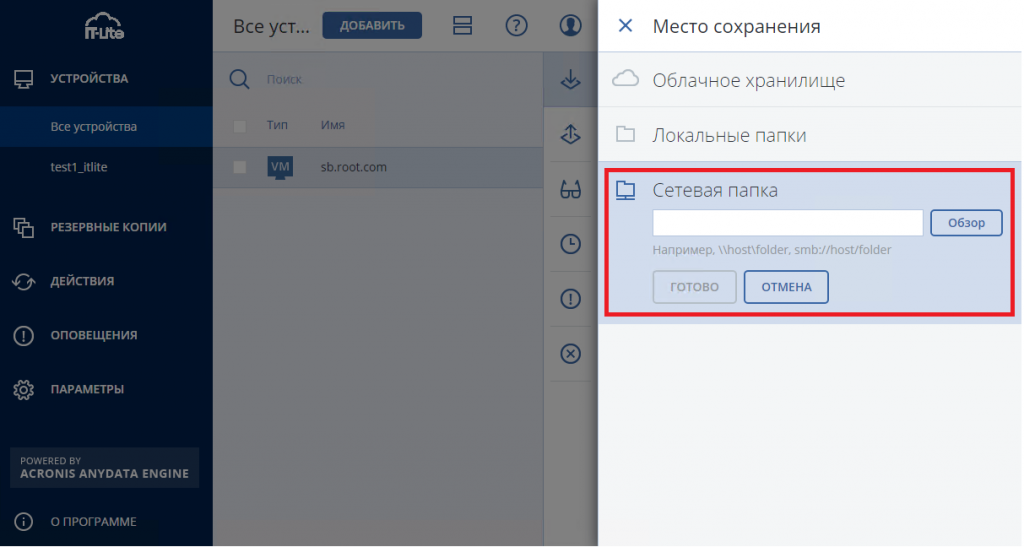
Task: Open the test1_itlite device group
Action: point(79,167)
